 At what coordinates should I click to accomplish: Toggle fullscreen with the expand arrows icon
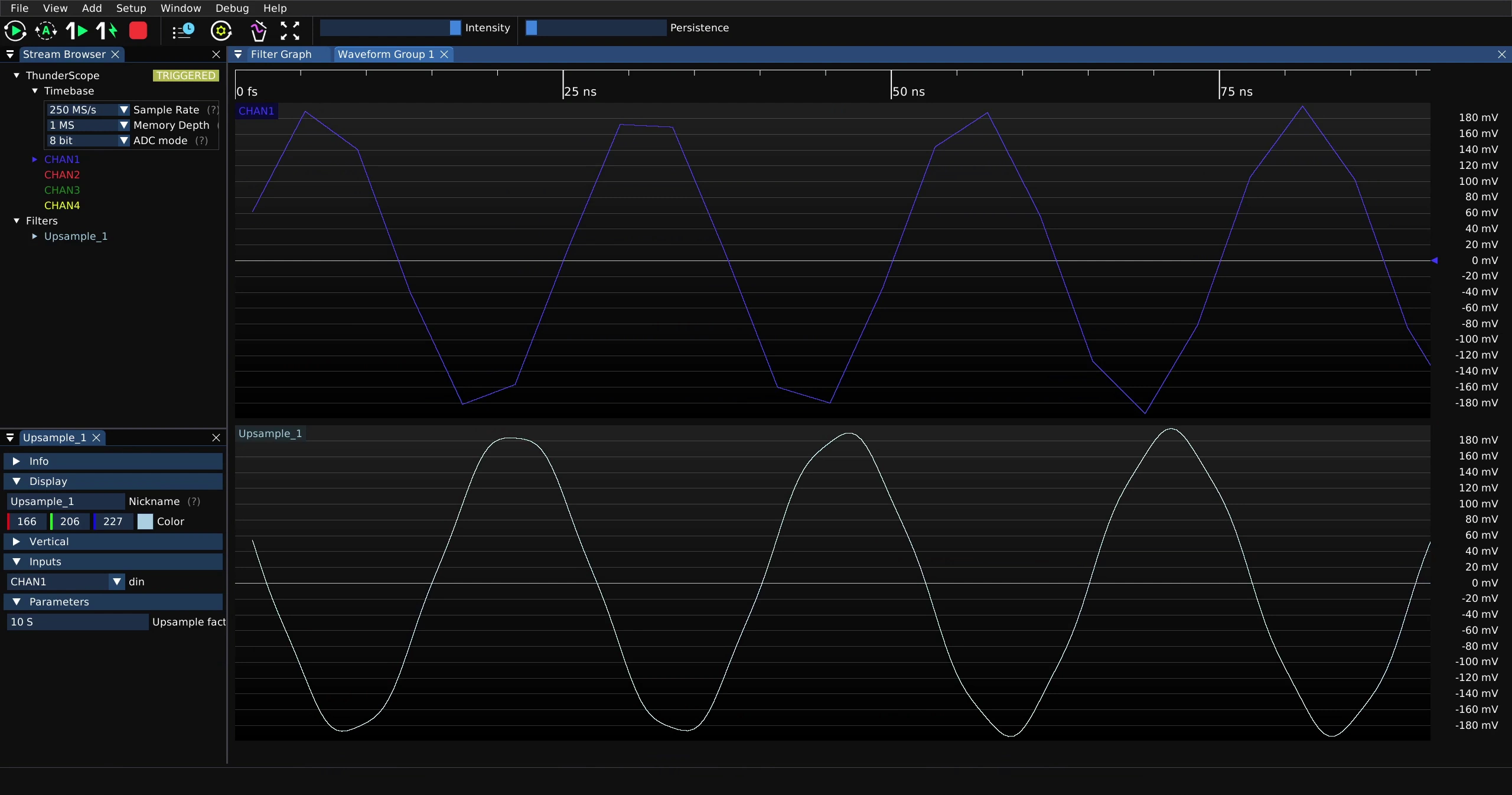click(290, 31)
